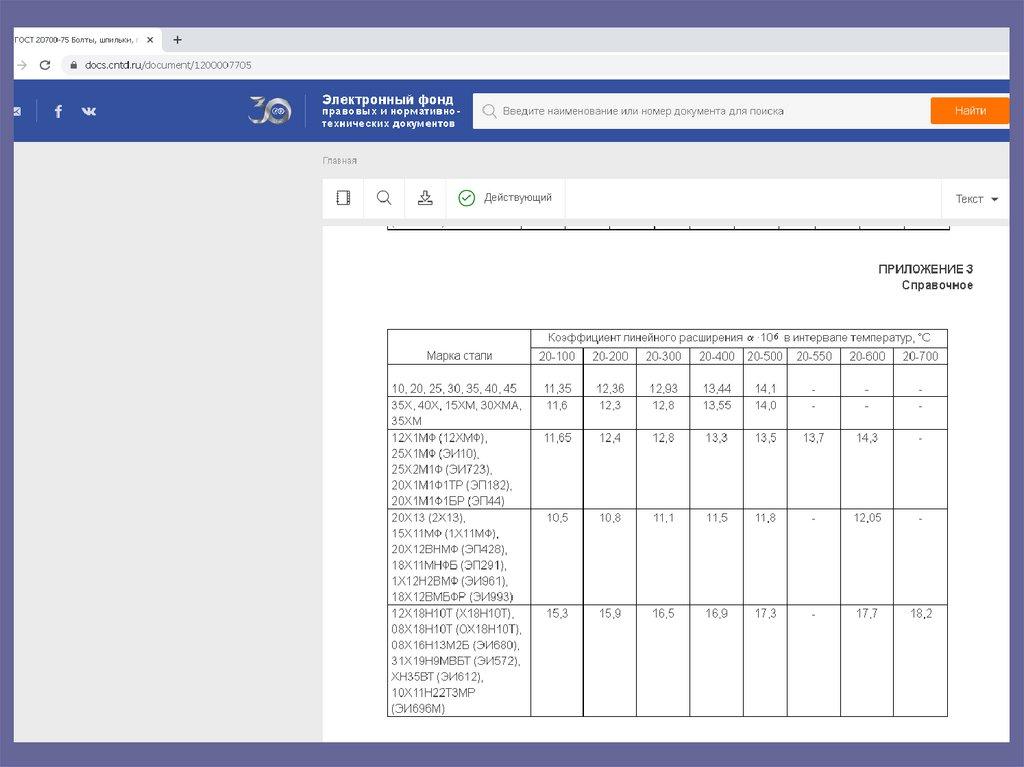Viewport: 1024px width, 767px height.
Task: Open a new browser tab
Action: tap(177, 40)
